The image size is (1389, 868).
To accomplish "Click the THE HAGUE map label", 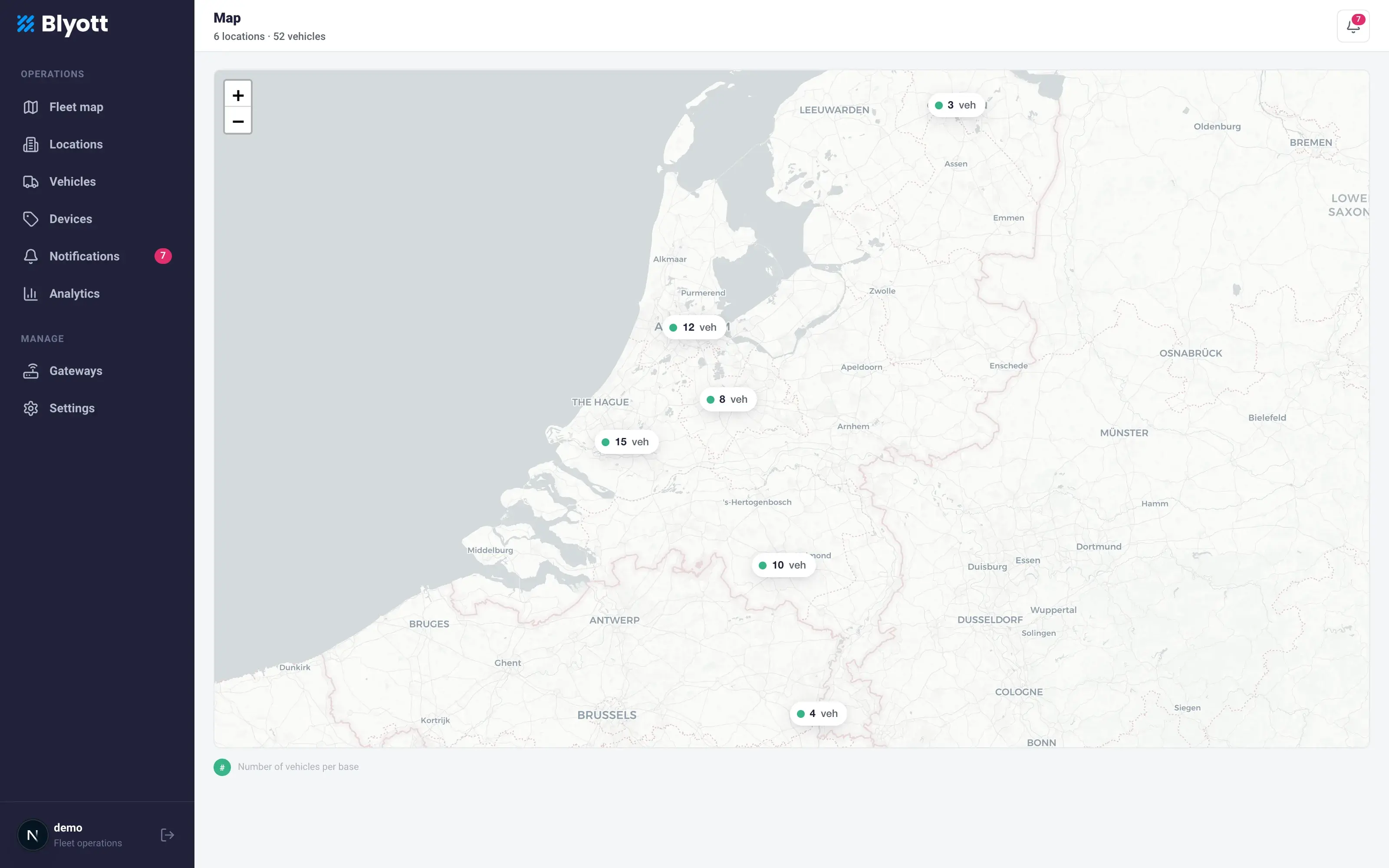I will 600,402.
